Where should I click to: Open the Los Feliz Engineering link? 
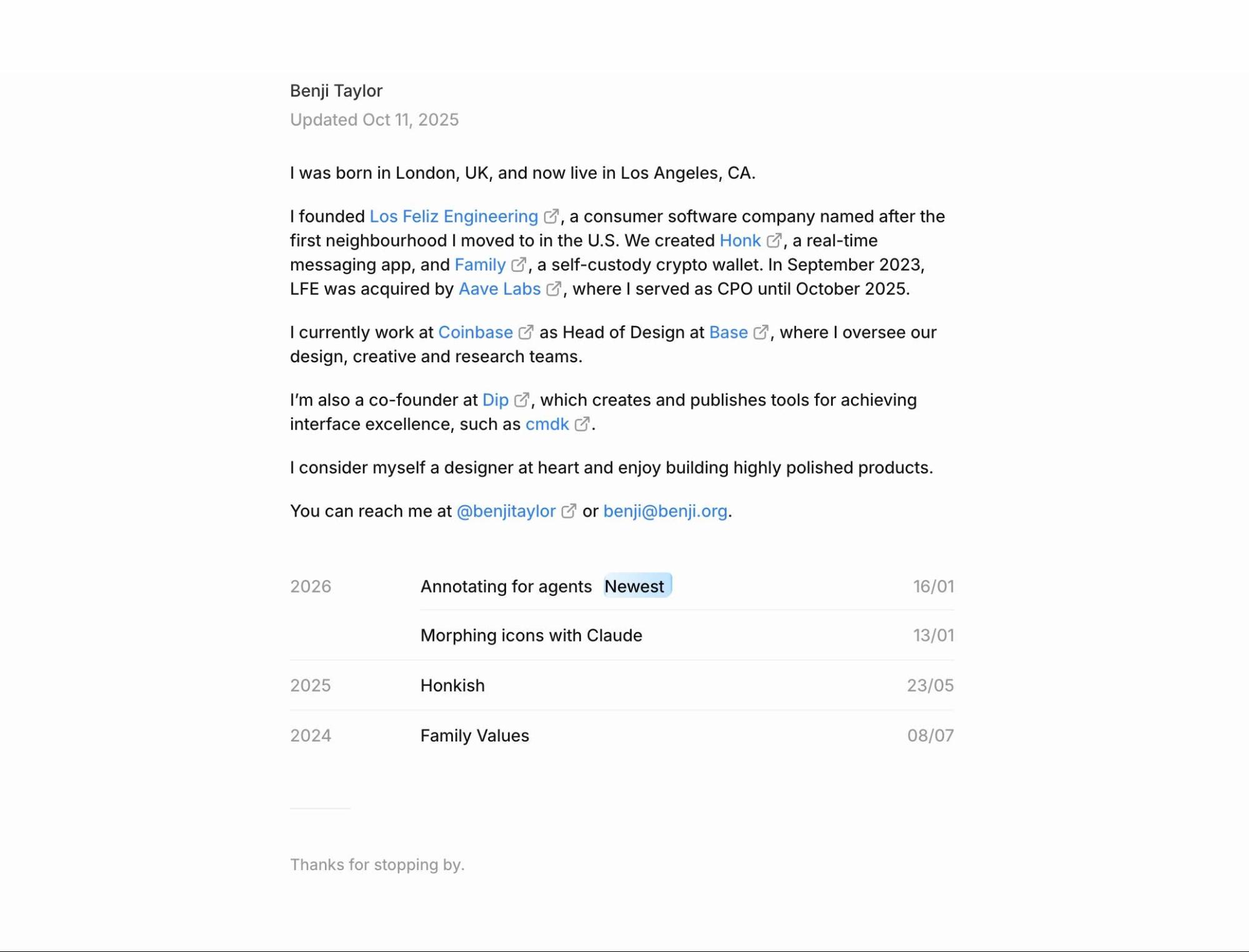(x=453, y=216)
